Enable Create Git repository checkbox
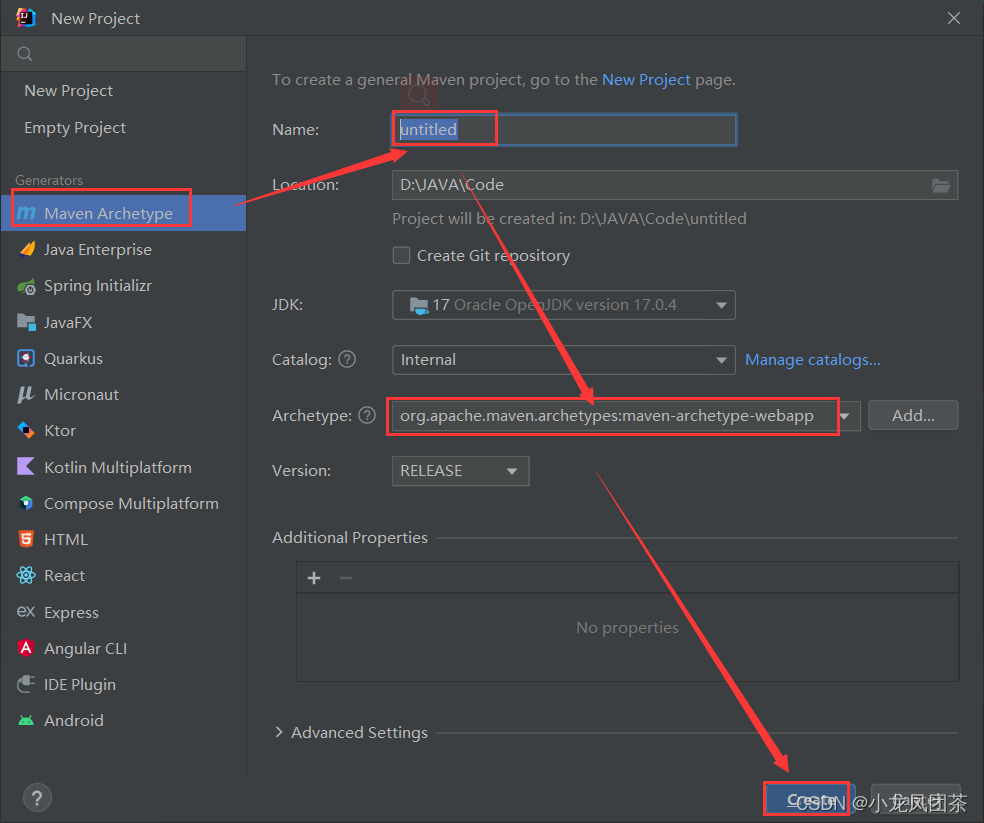The image size is (984, 823). point(402,256)
